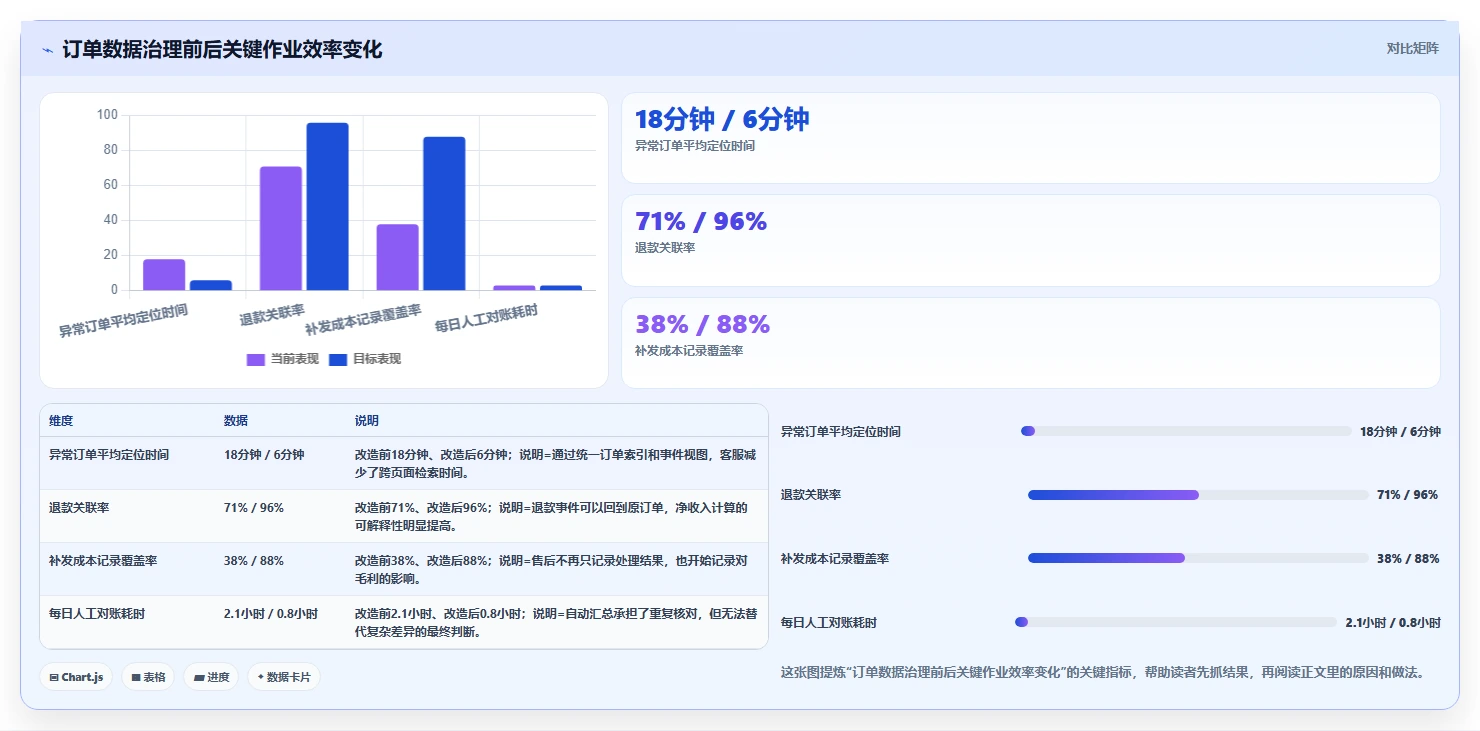
Task: Select the 数据卡片 tag chip
Action: tap(284, 677)
